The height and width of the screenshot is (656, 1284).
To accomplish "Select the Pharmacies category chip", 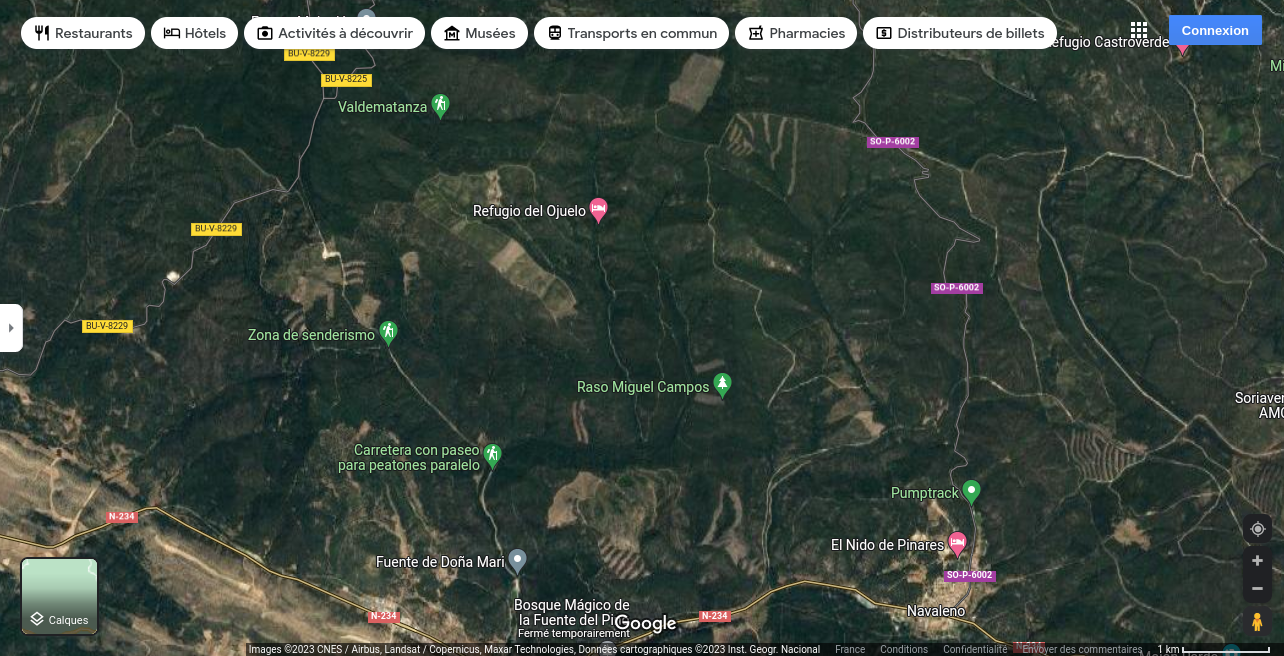I will point(796,33).
